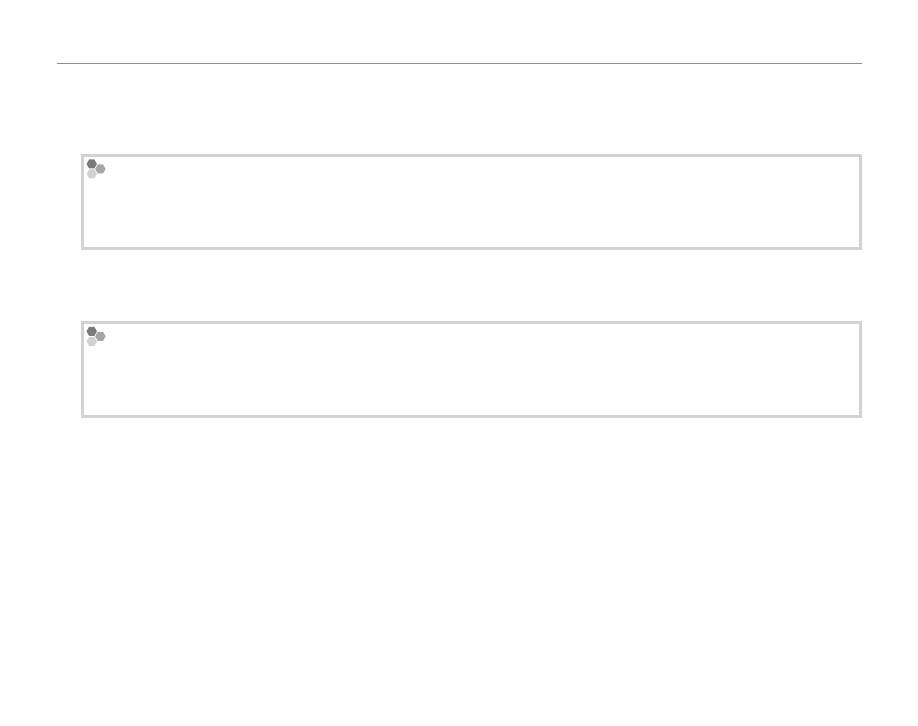This screenshot has height=726, width=918.
Task: Click the hexagon cluster icon in the upper box
Action: coord(95,168)
